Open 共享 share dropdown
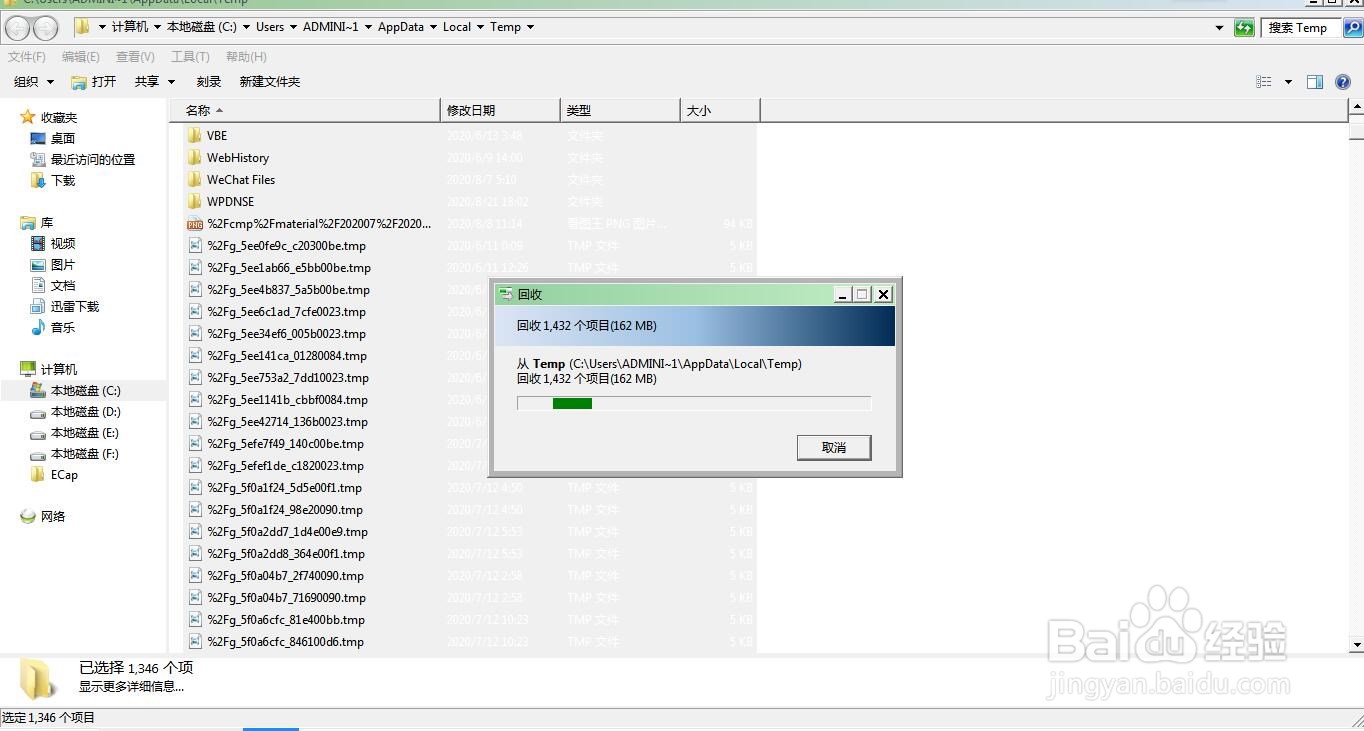 click(x=155, y=82)
